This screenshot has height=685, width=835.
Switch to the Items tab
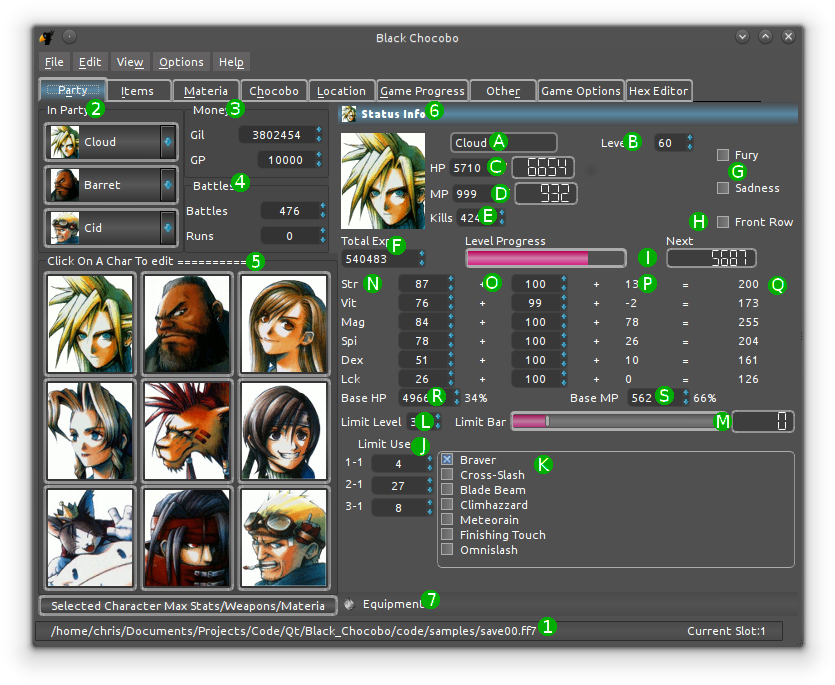(137, 91)
